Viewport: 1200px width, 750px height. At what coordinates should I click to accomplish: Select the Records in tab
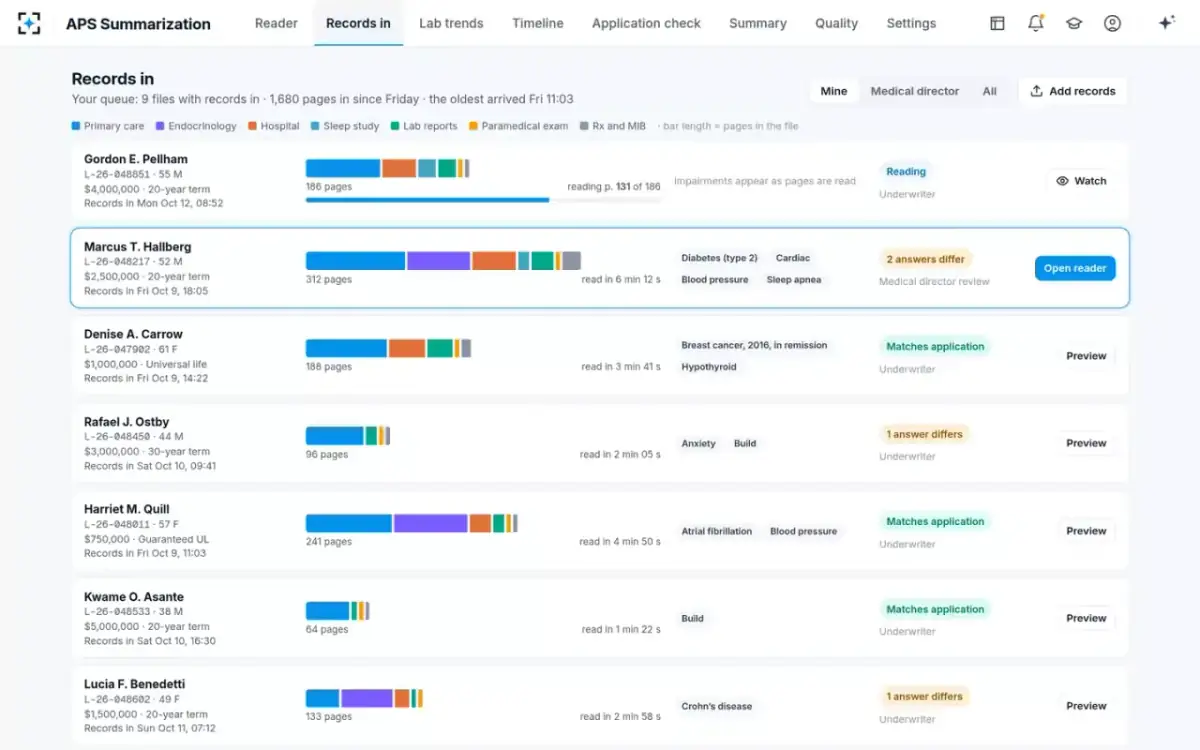[x=358, y=23]
